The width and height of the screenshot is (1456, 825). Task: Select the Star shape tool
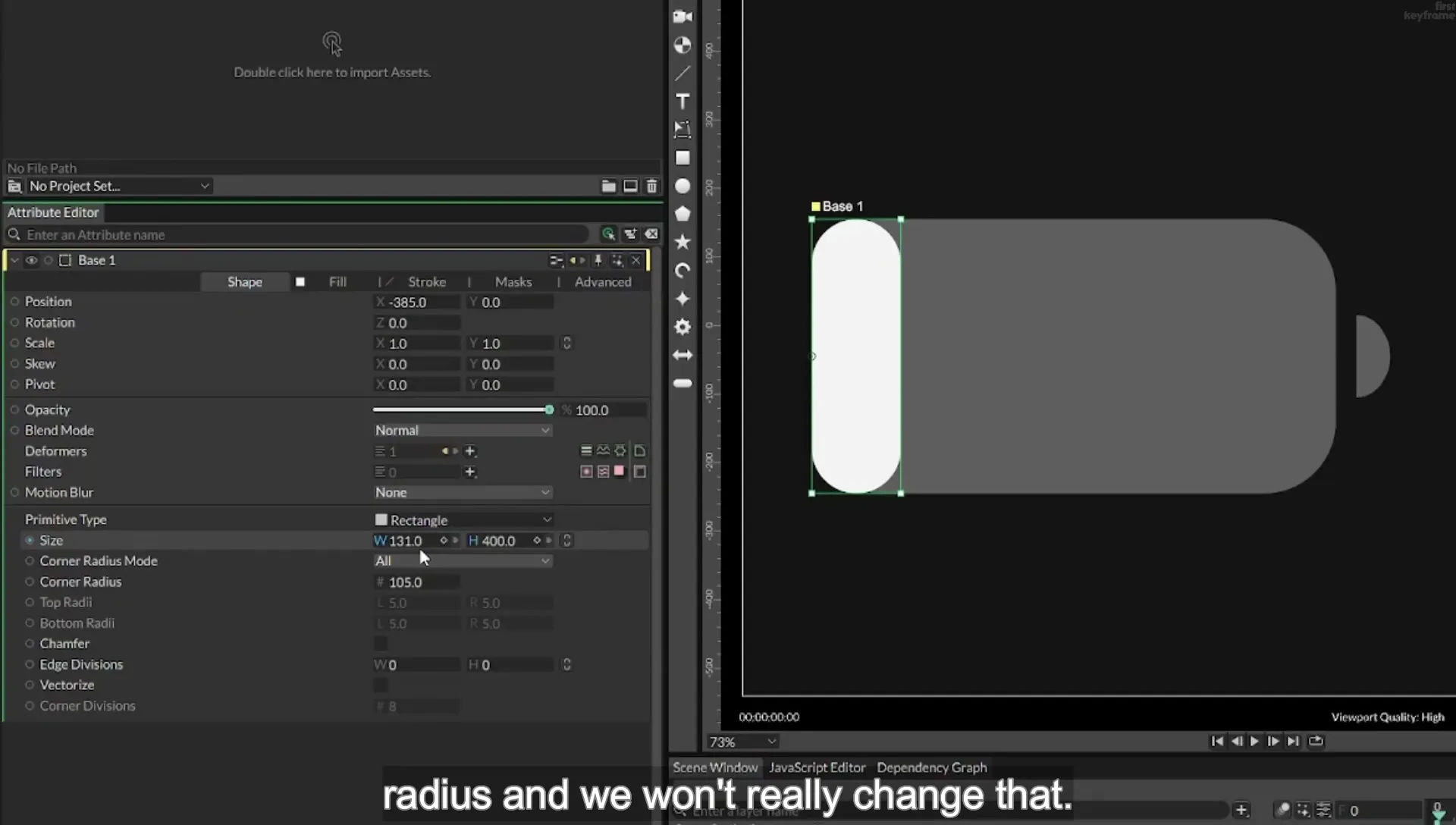(x=682, y=242)
